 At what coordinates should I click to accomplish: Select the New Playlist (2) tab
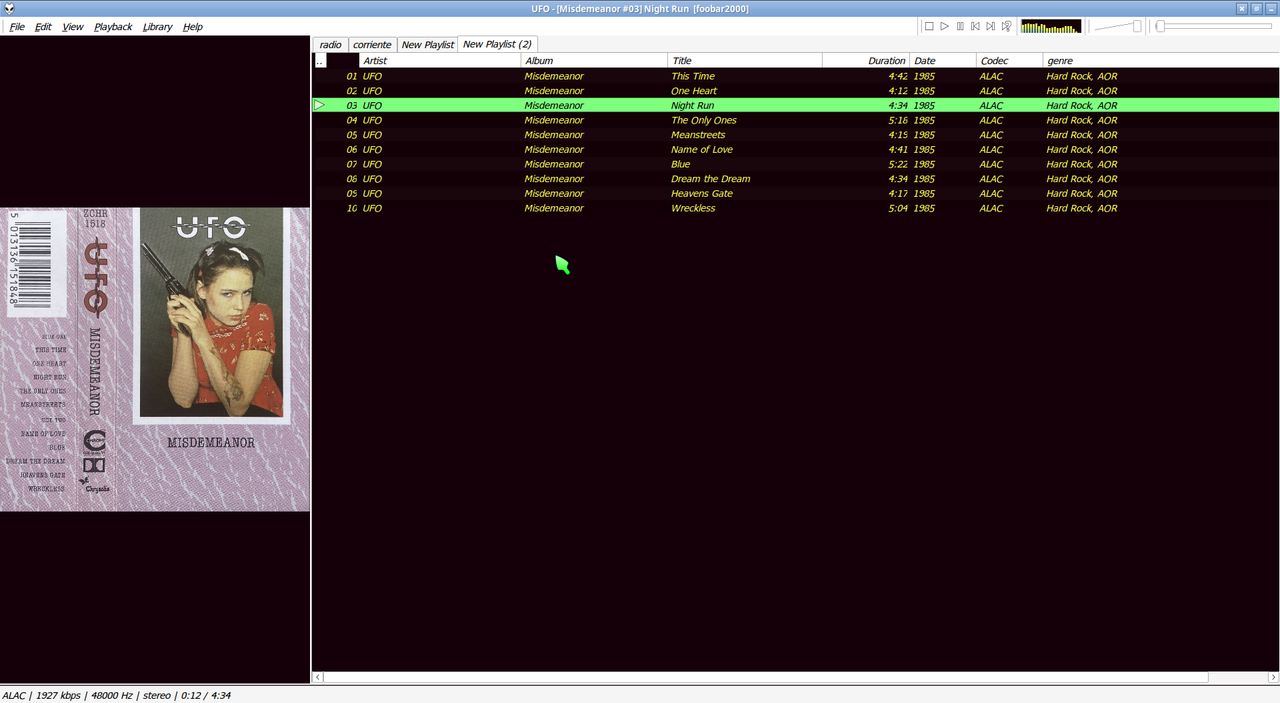click(497, 44)
